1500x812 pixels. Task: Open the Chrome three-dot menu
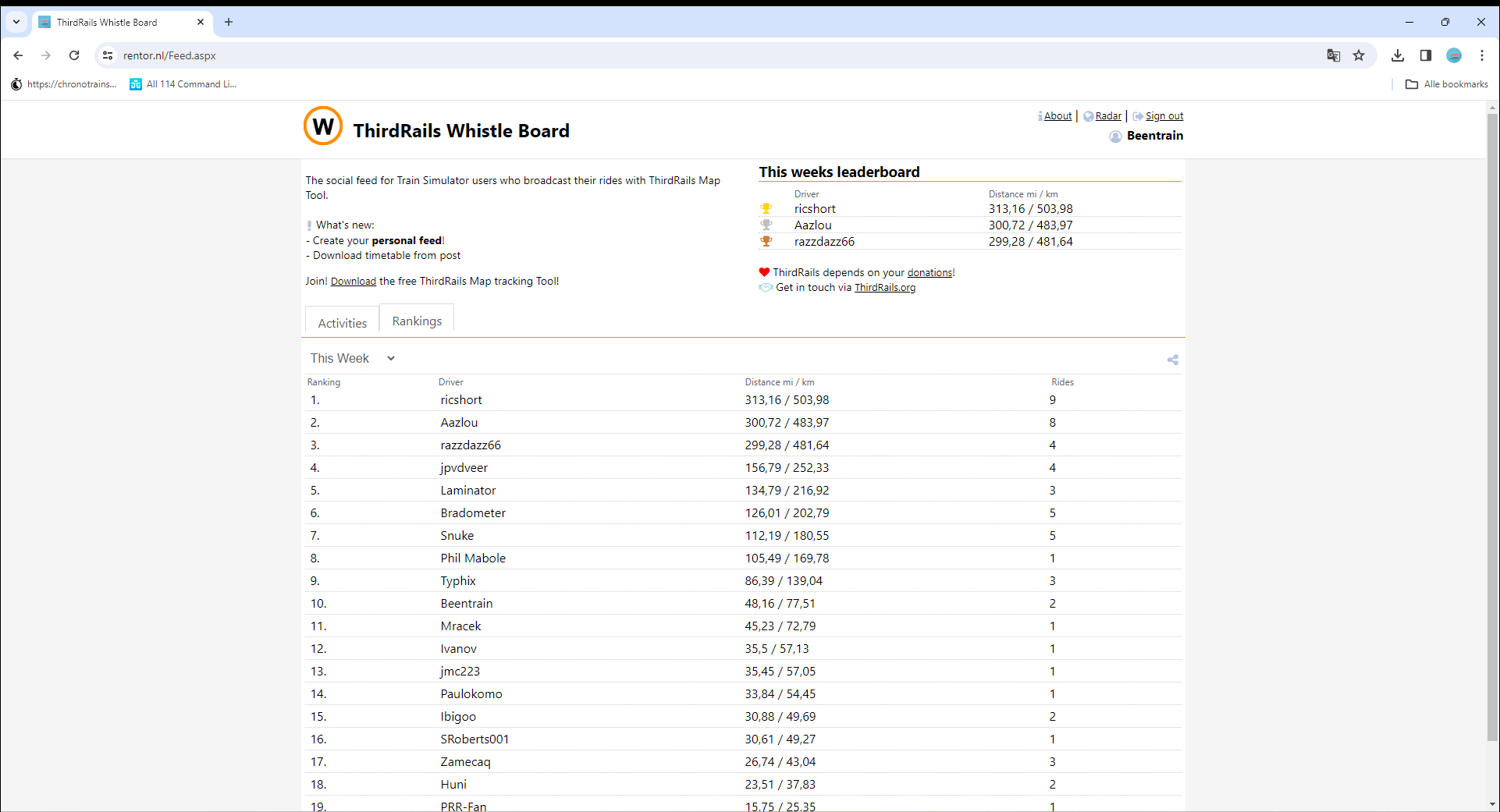pos(1482,55)
